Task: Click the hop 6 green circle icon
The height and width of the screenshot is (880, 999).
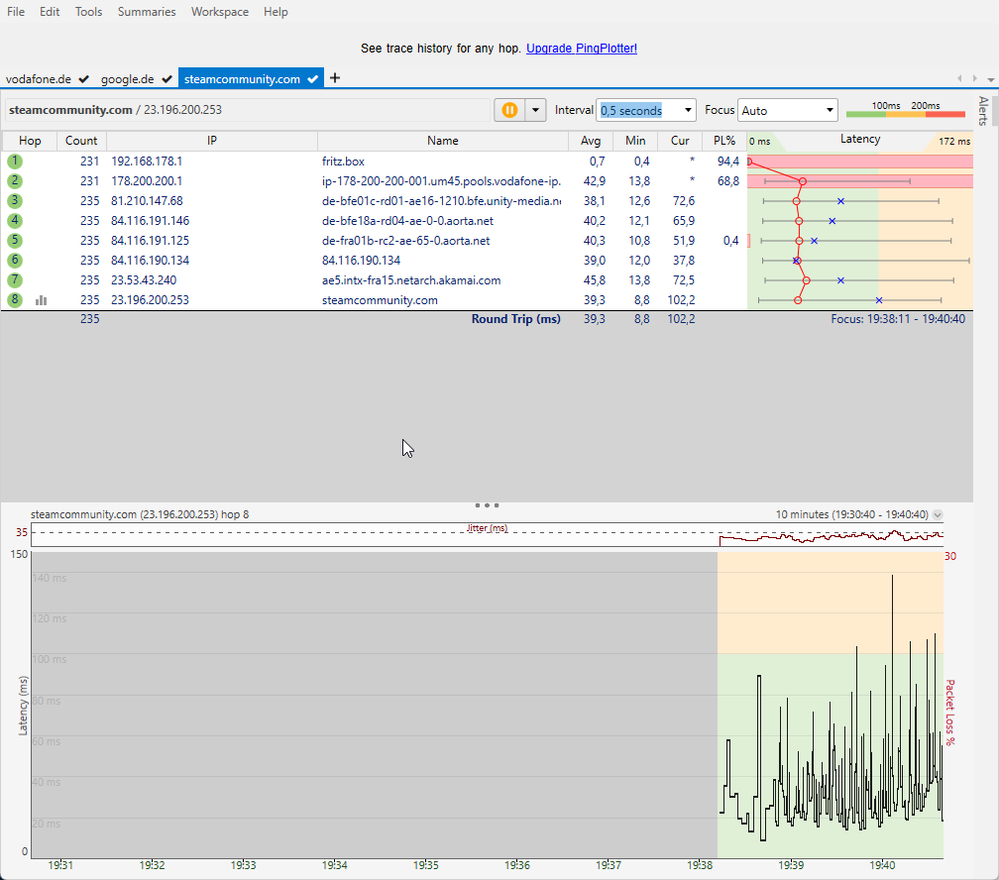Action: click(15, 260)
